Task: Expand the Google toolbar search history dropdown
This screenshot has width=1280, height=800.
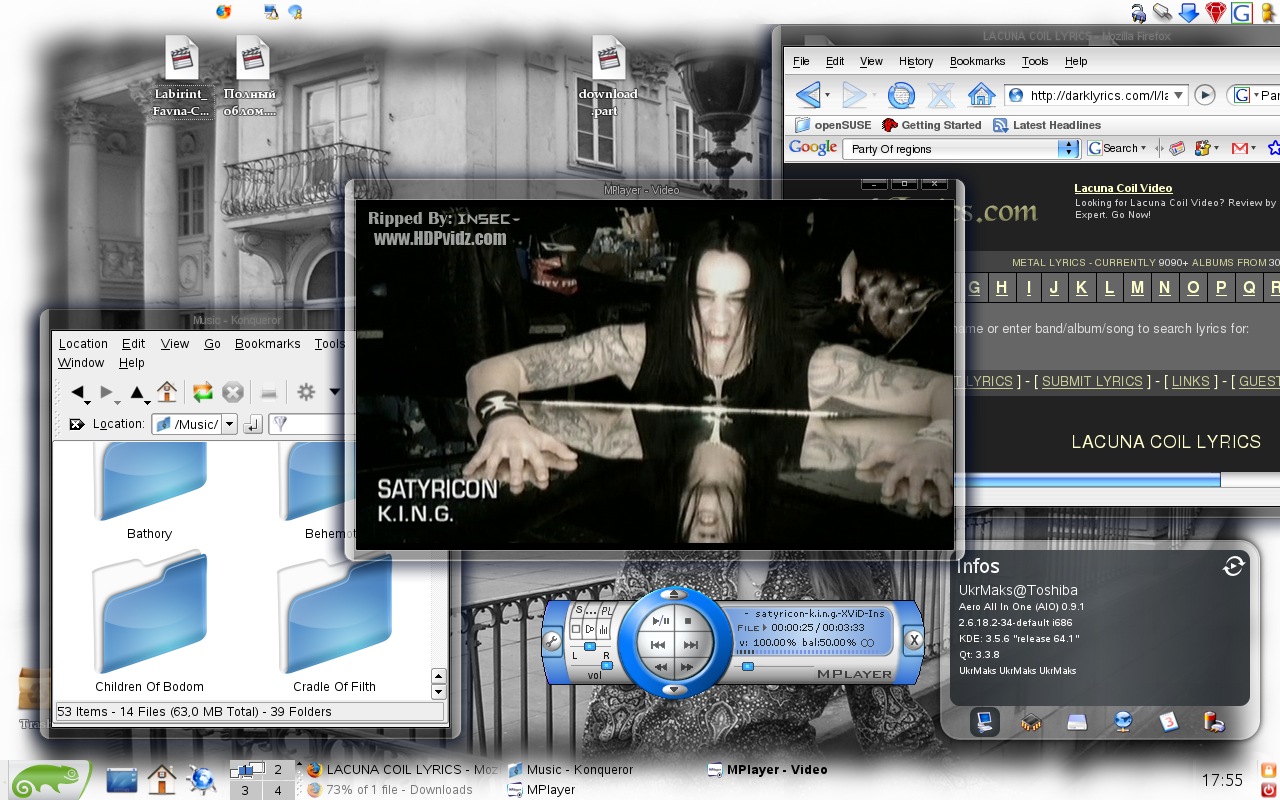Action: click(1069, 149)
